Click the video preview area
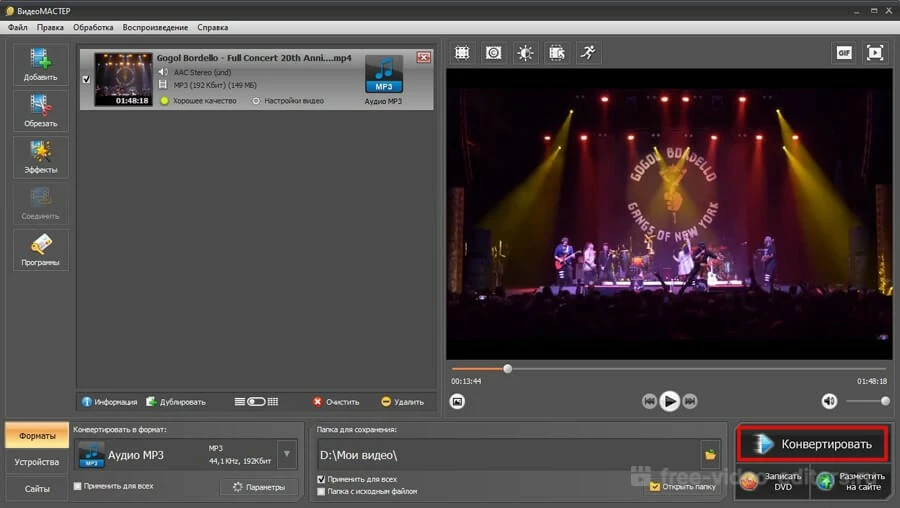 coord(669,214)
